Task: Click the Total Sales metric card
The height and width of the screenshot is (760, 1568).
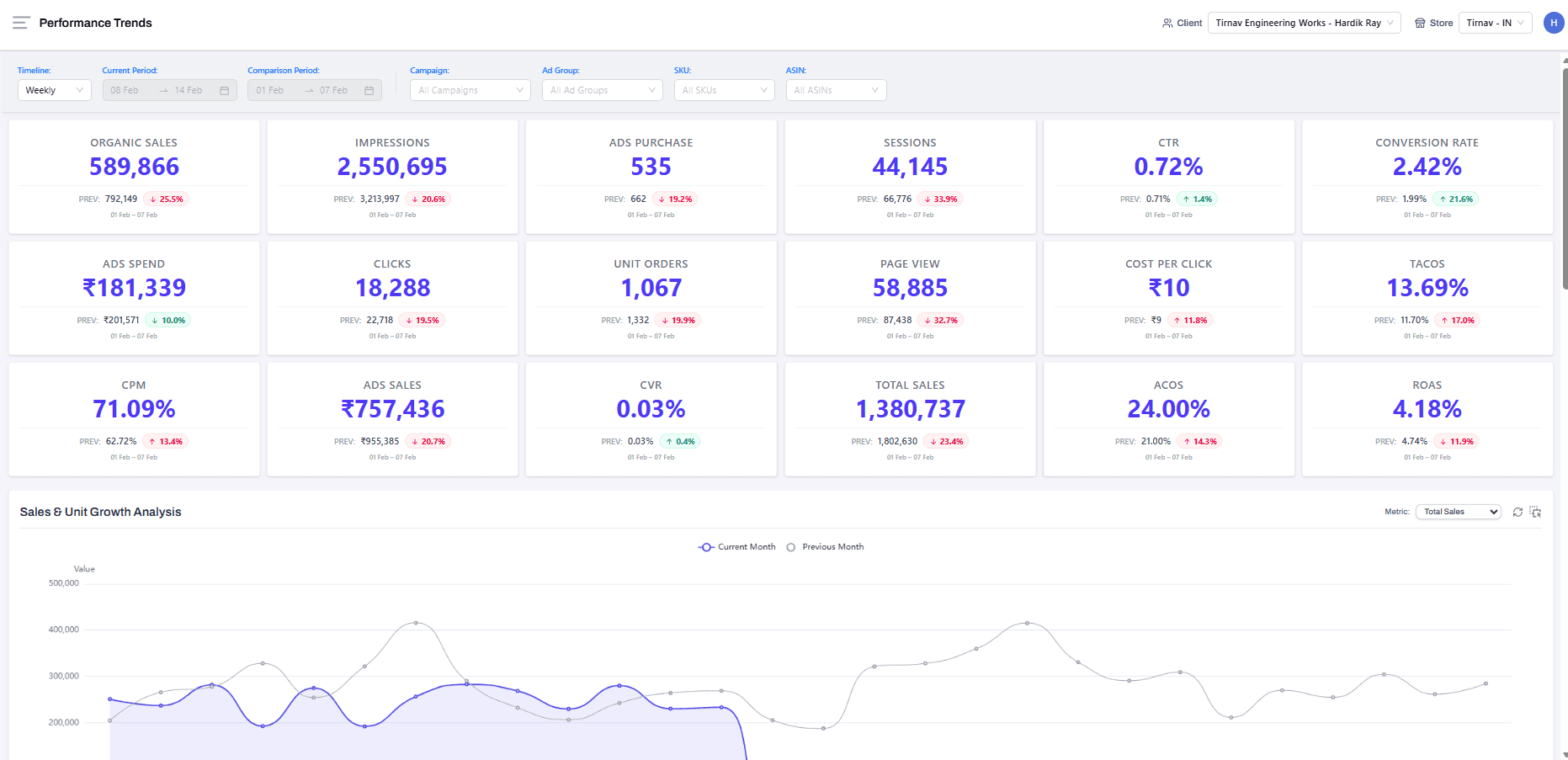Action: [910, 419]
